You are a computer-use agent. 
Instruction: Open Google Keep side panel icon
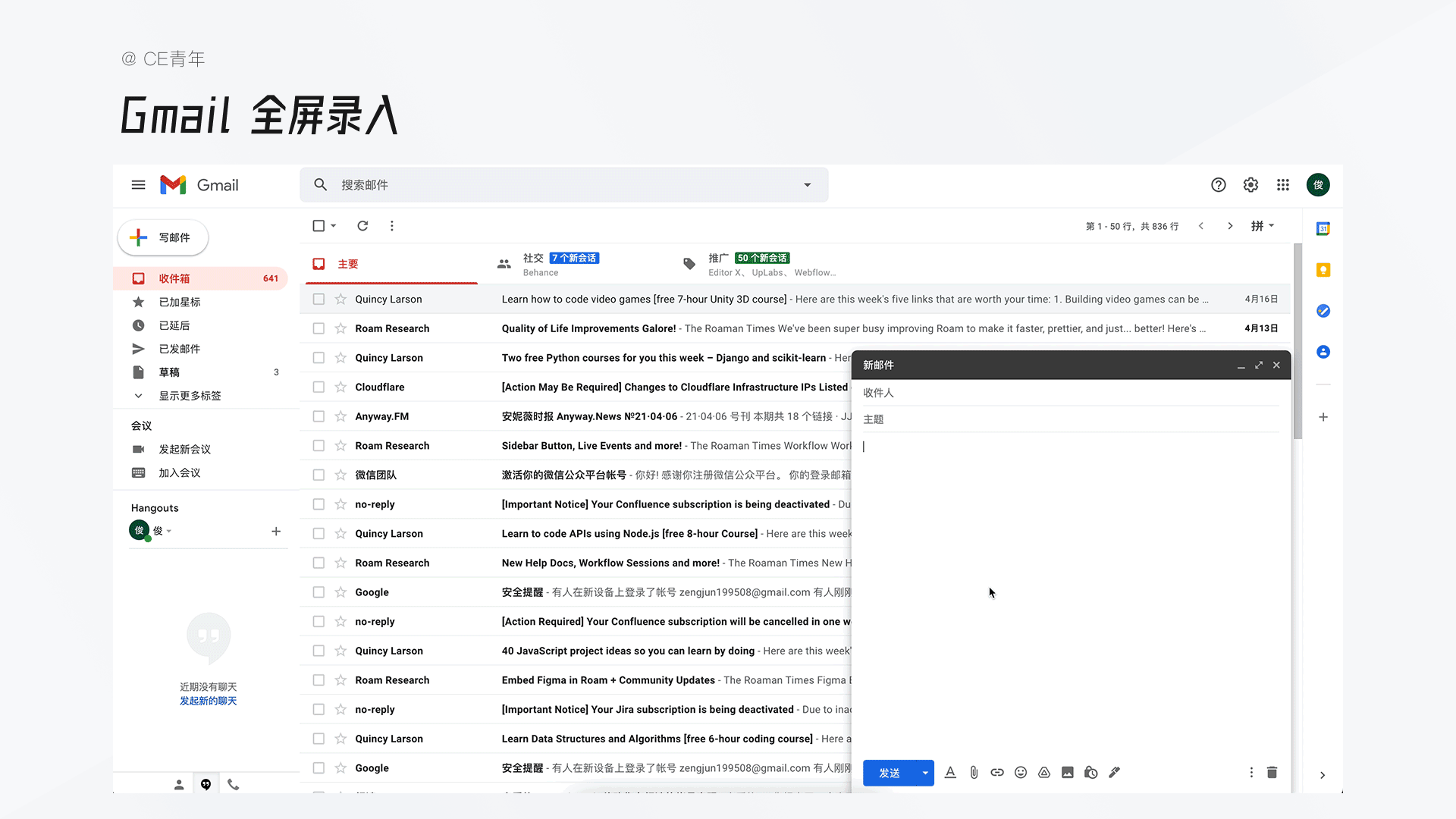(1323, 270)
